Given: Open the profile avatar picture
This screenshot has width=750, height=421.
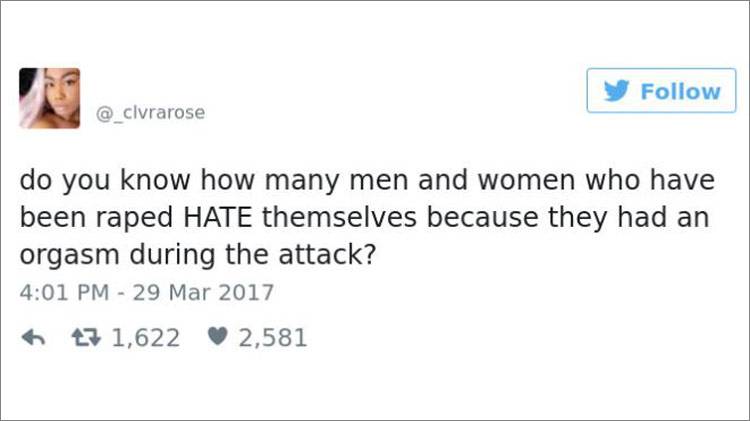Looking at the screenshot, I should coord(48,98).
